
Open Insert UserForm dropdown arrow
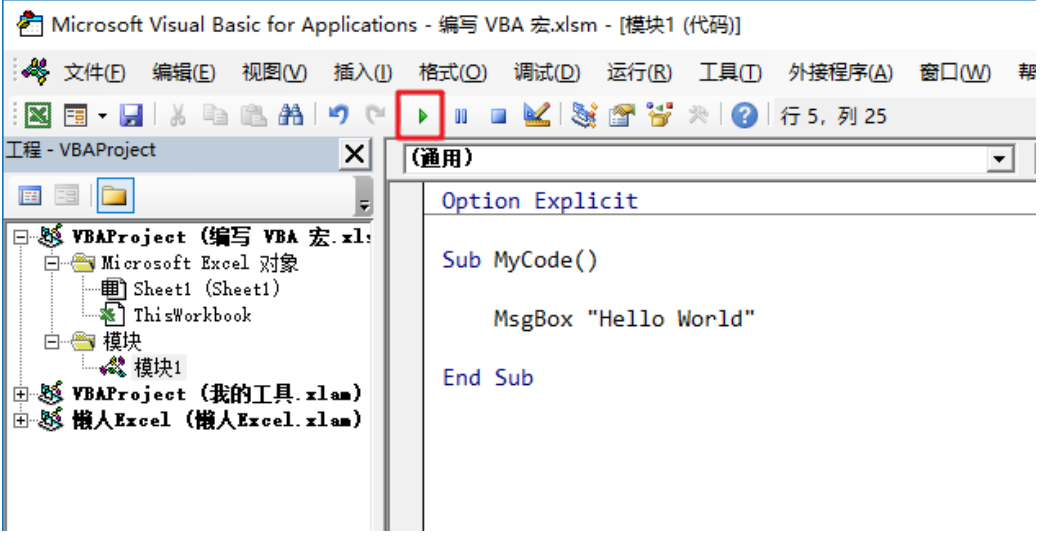click(102, 117)
